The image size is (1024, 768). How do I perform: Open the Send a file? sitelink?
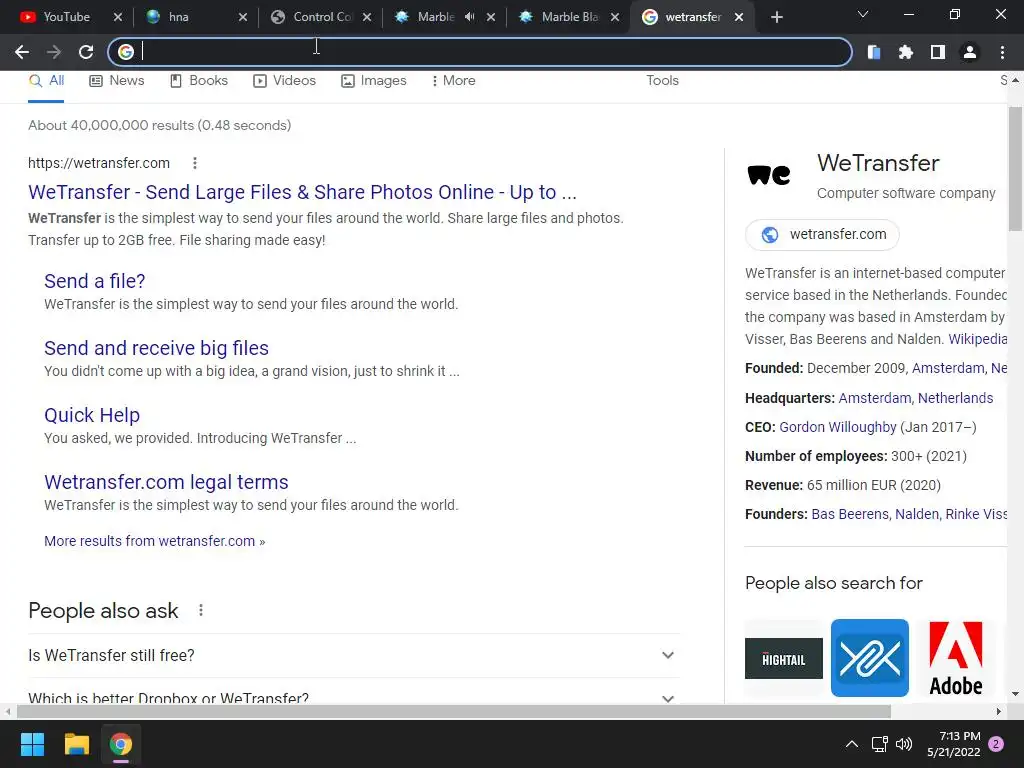95,281
